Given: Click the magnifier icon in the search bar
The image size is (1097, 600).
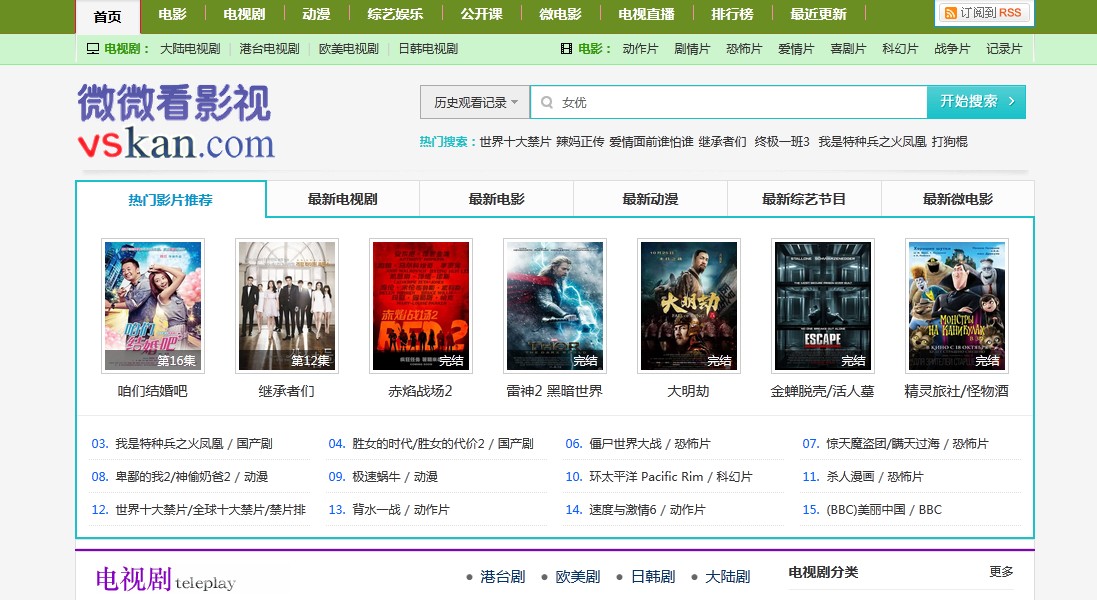Looking at the screenshot, I should [546, 101].
